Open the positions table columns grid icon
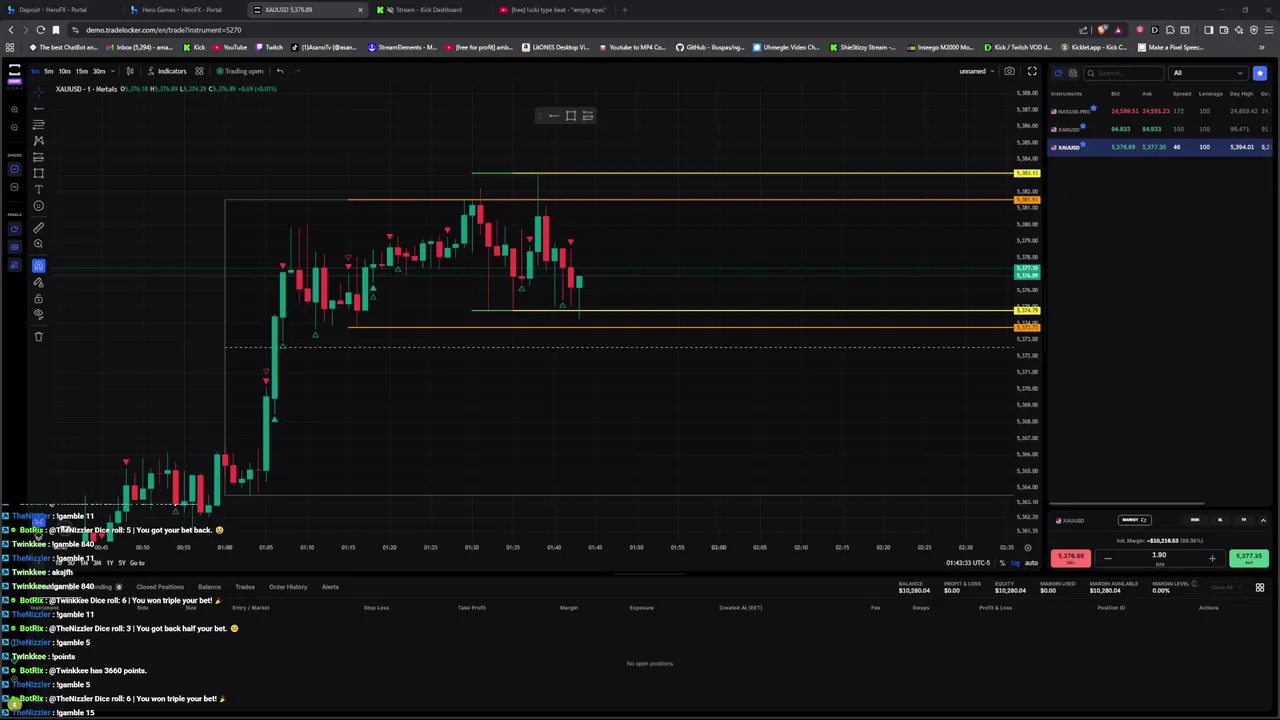This screenshot has height=720, width=1280. tap(1260, 588)
